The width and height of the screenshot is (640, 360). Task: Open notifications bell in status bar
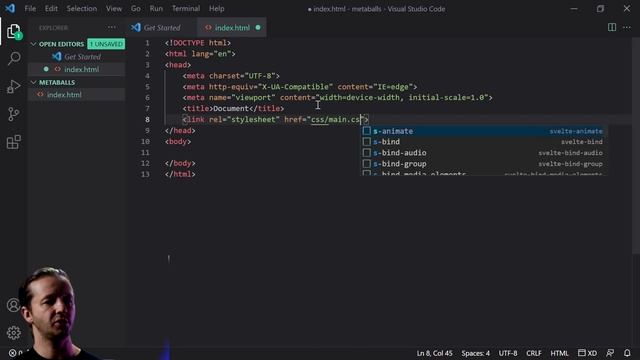pos(627,353)
